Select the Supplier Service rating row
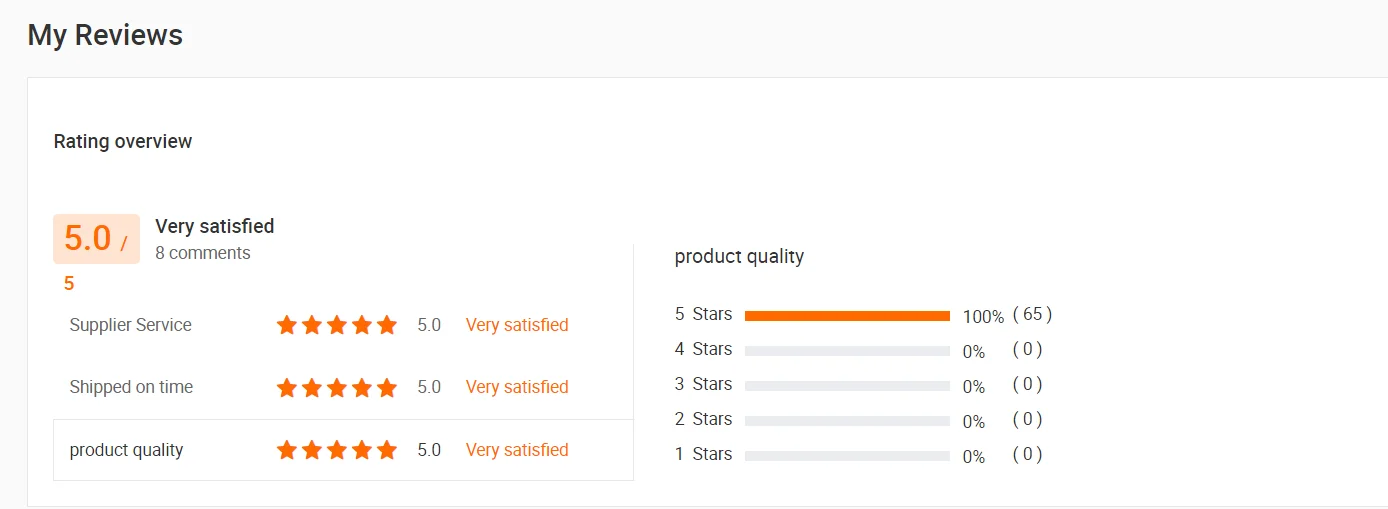The image size is (1388, 509). pyautogui.click(x=130, y=325)
